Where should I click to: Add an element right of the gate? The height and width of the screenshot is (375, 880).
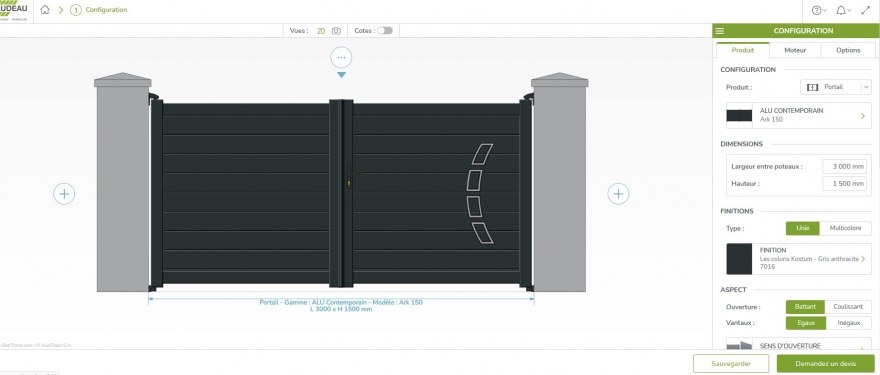coord(618,194)
